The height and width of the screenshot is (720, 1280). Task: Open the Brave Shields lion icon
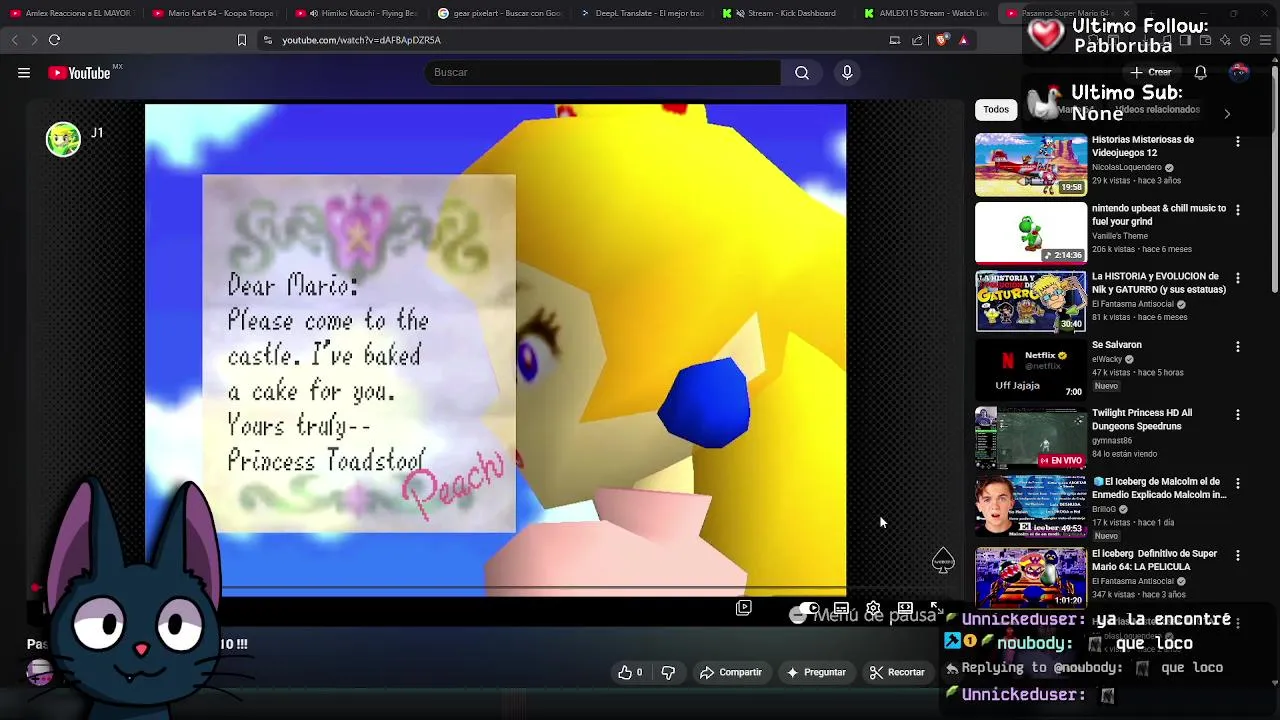point(942,40)
